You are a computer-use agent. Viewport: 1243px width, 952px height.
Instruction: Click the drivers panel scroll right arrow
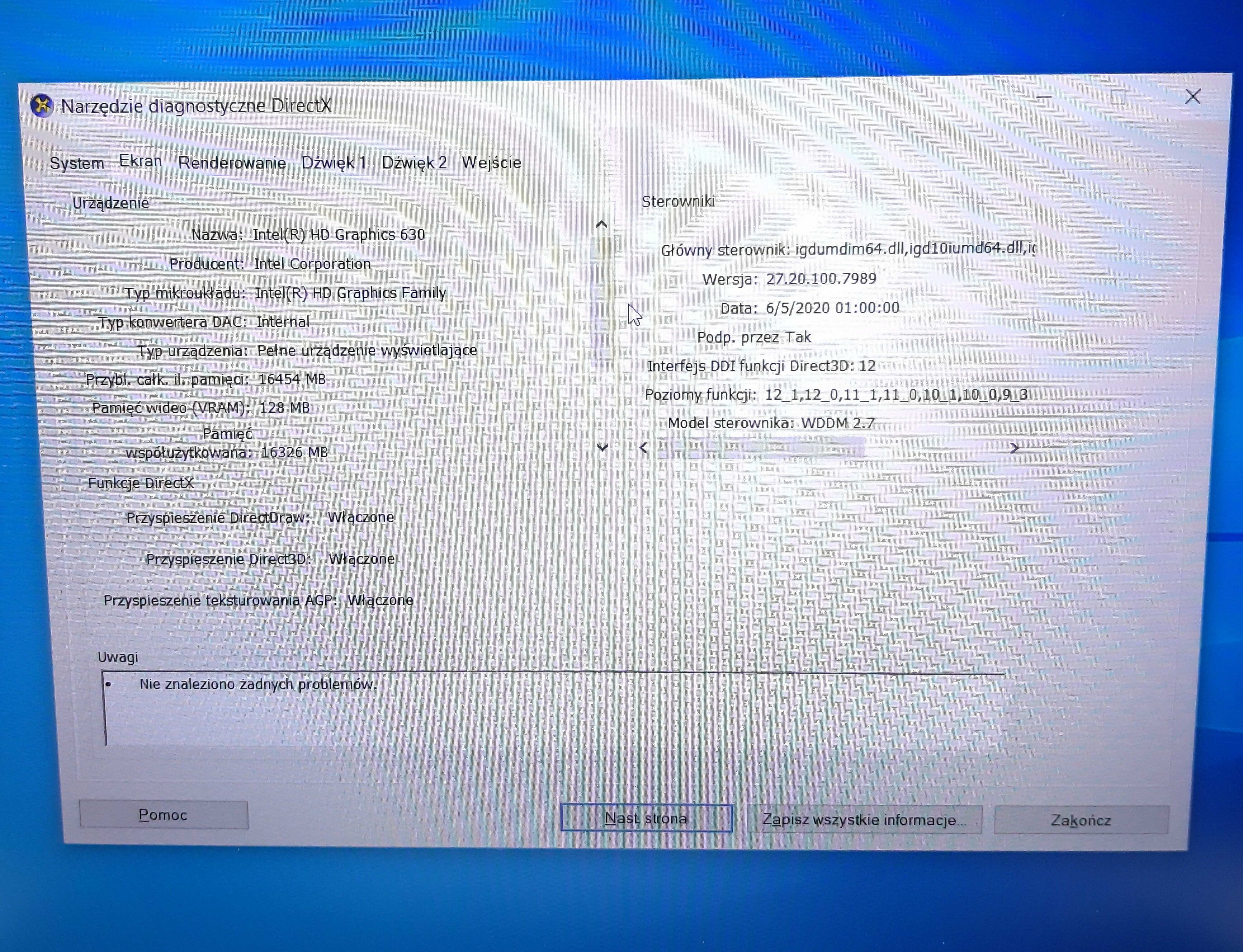pos(1014,448)
